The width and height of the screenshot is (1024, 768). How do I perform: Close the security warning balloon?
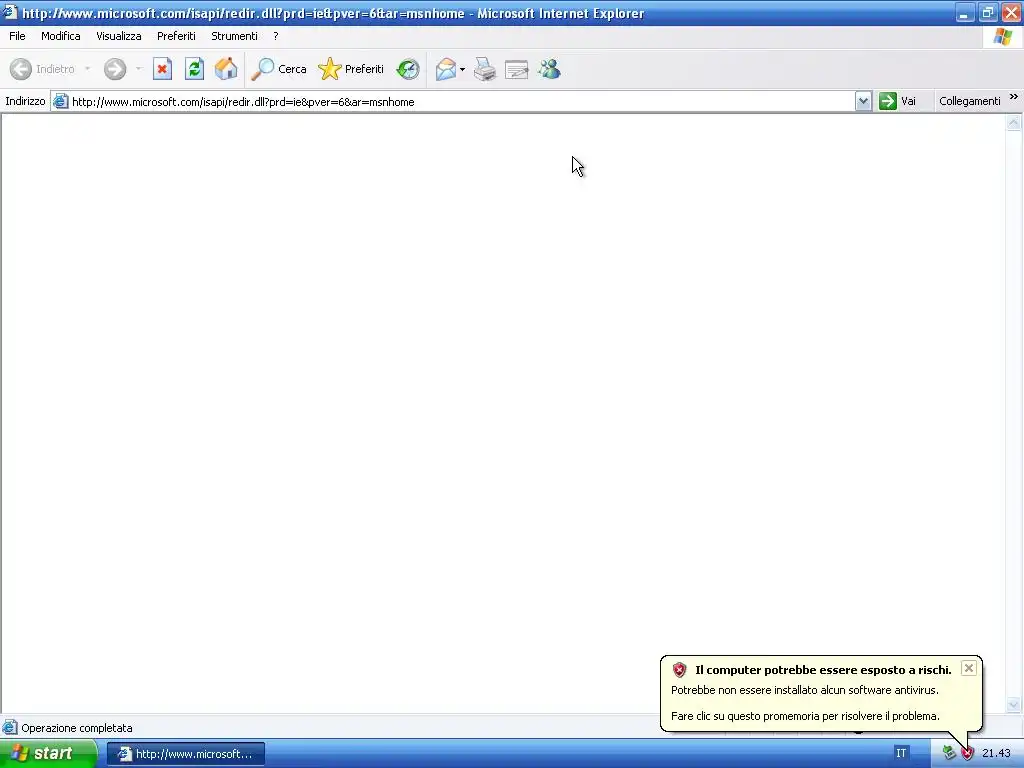point(968,668)
